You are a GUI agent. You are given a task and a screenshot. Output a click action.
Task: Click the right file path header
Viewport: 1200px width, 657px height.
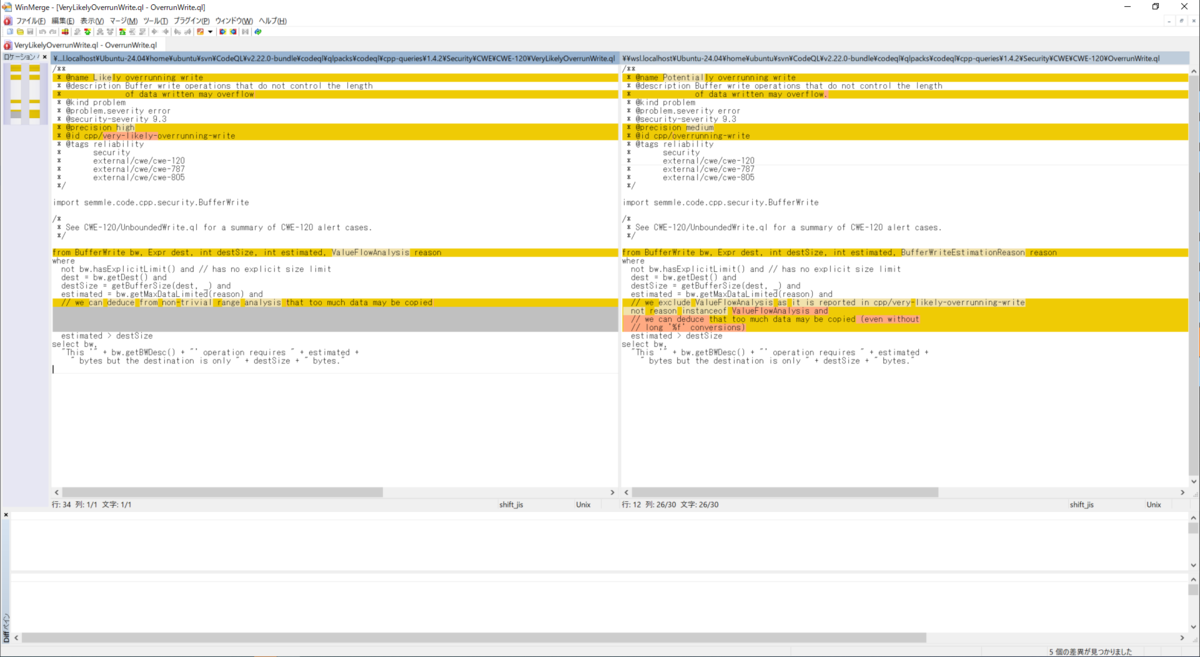tap(905, 58)
